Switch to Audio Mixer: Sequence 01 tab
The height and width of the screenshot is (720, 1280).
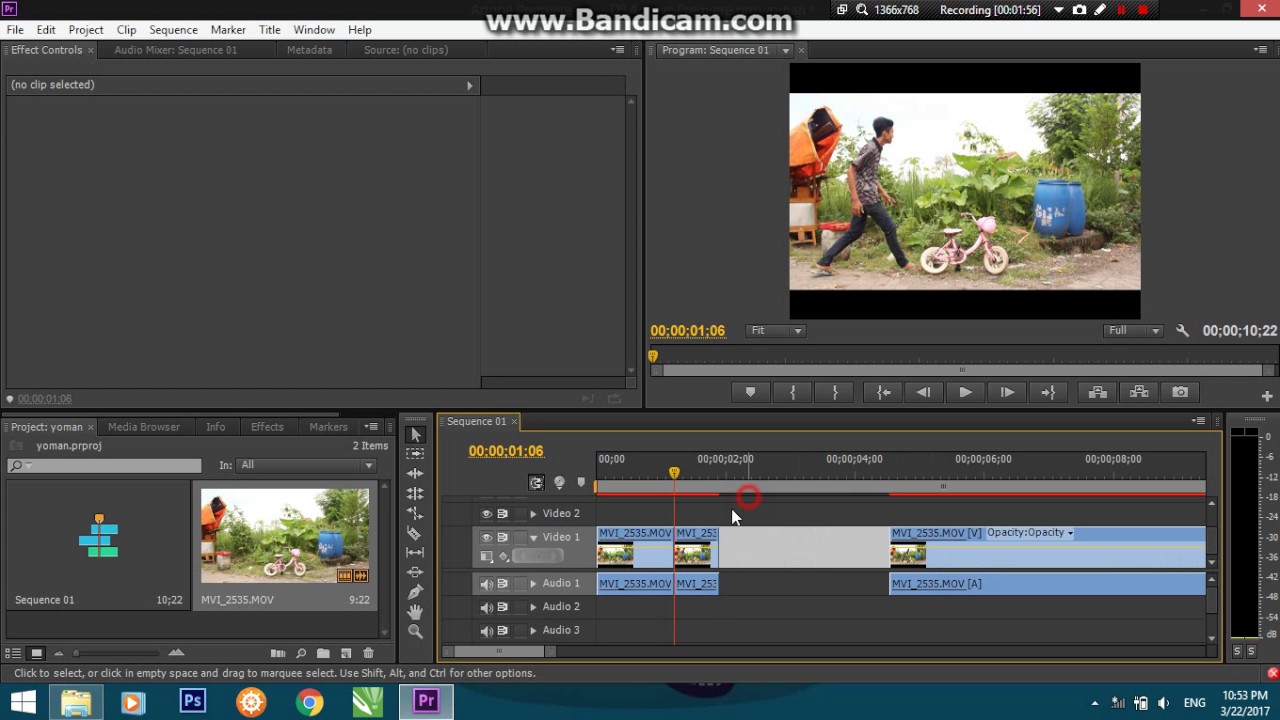click(176, 50)
